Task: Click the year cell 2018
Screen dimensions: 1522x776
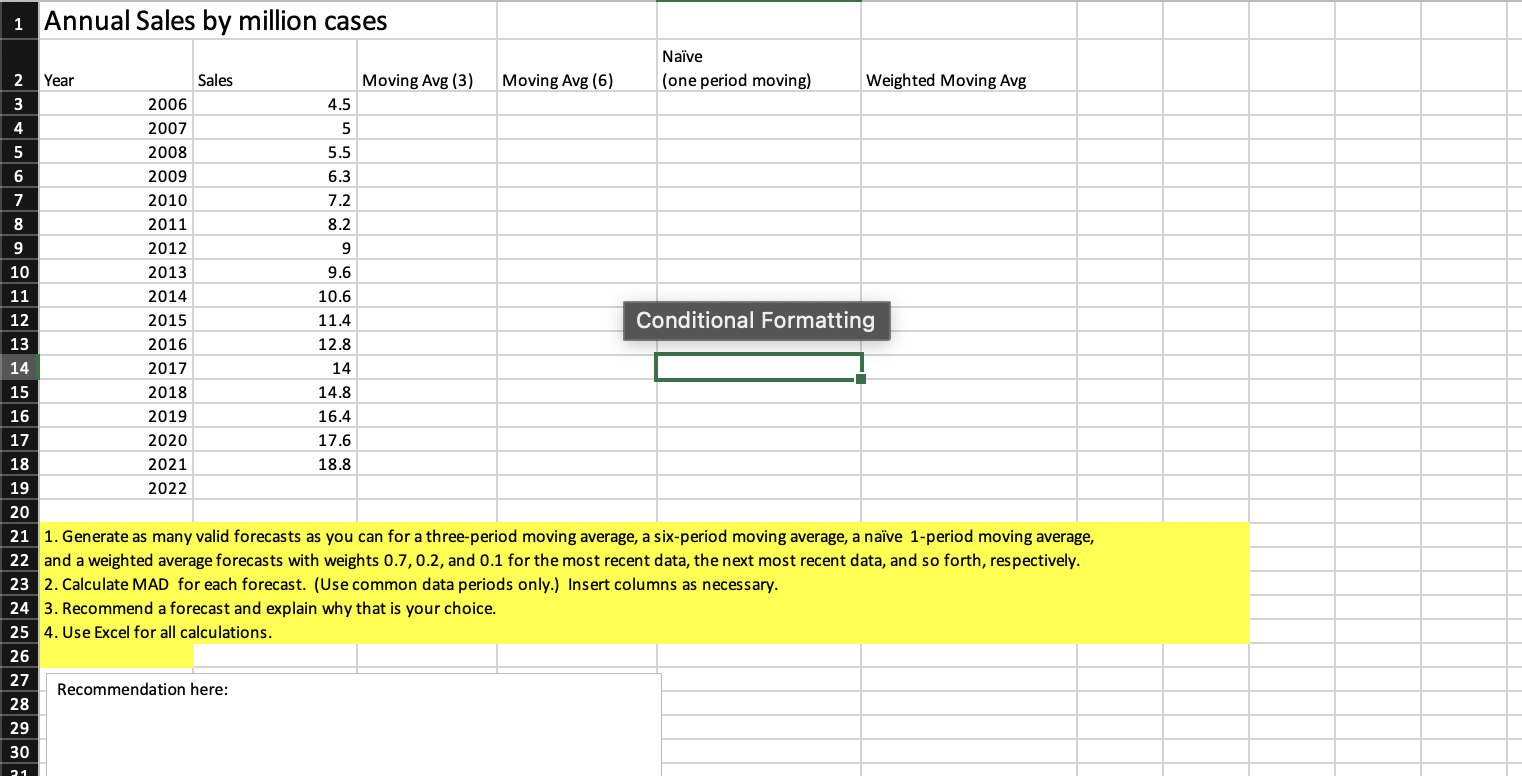Action: tap(116, 392)
